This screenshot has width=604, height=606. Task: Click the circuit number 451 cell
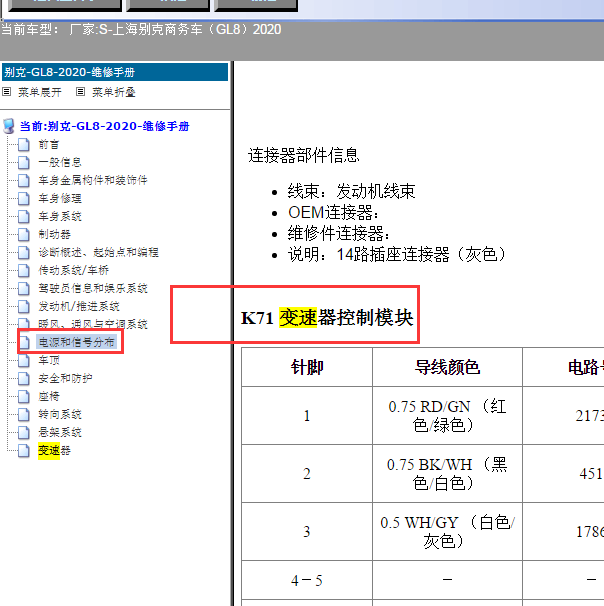pos(563,474)
